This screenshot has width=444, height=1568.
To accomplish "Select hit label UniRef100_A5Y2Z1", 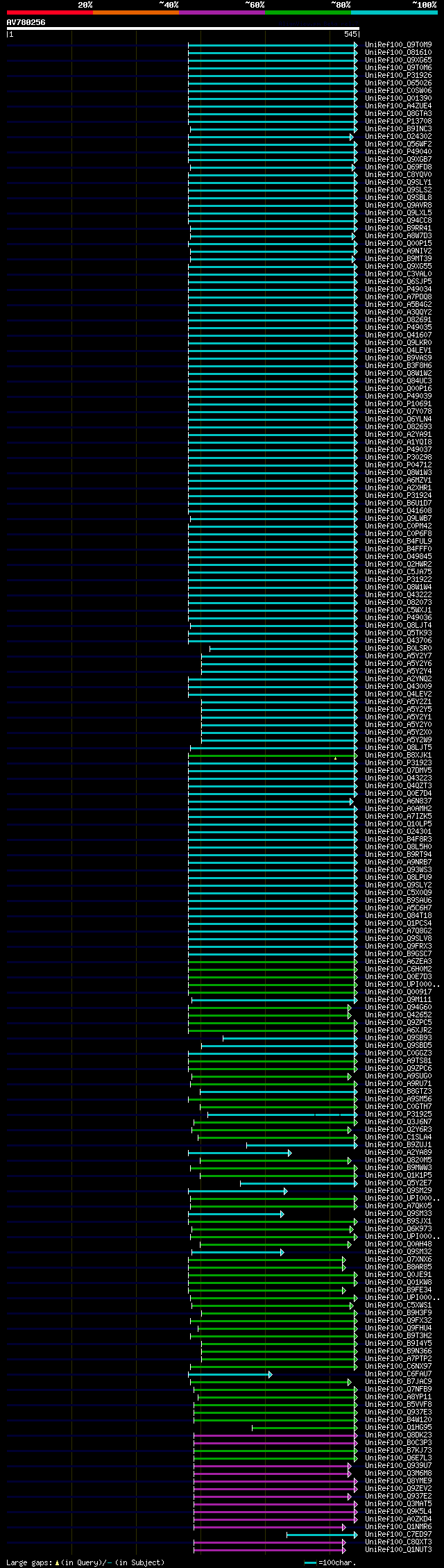I will pos(398,702).
